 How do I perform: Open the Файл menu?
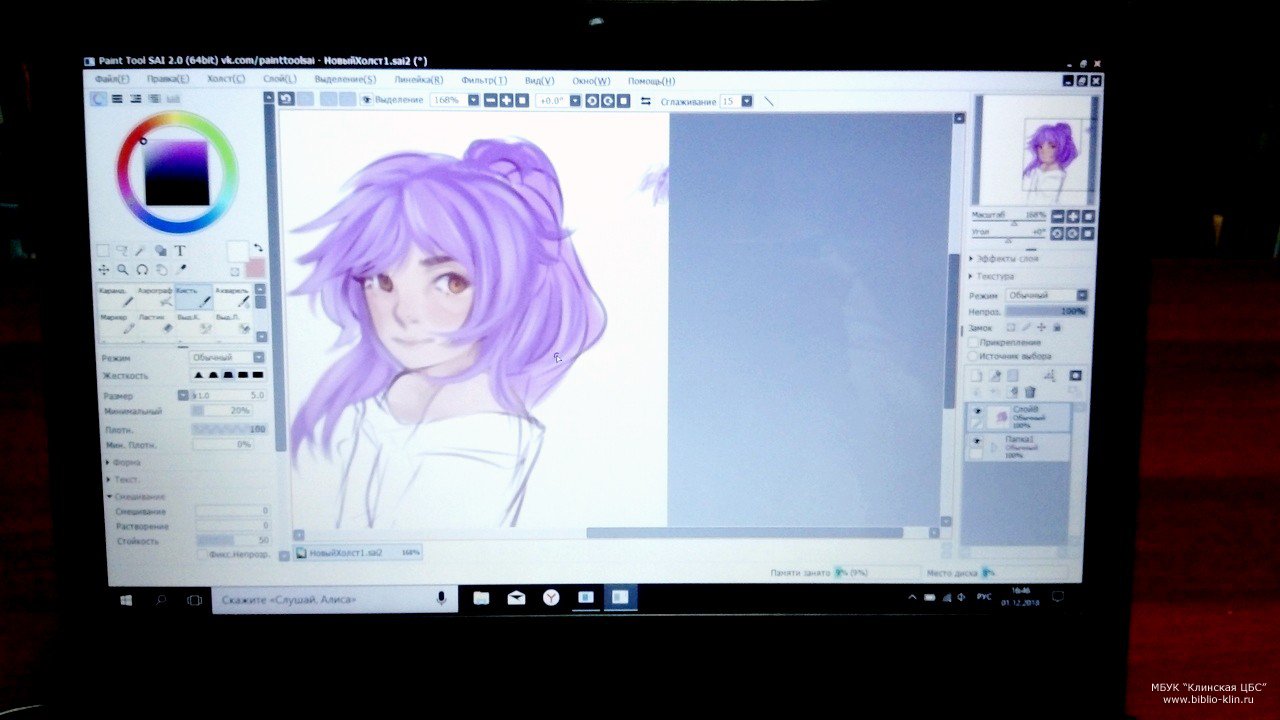click(x=112, y=79)
